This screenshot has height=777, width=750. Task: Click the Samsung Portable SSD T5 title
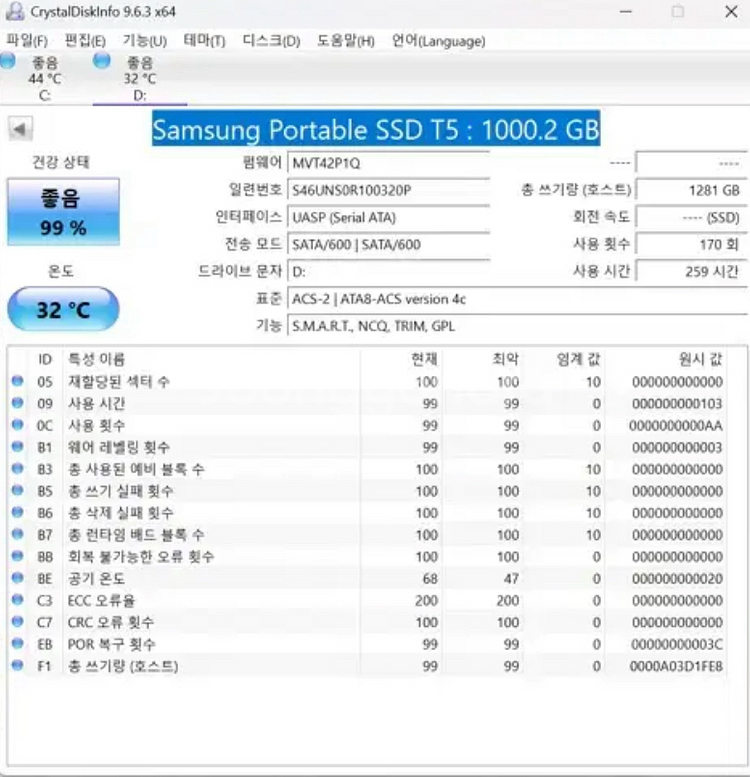(x=376, y=129)
